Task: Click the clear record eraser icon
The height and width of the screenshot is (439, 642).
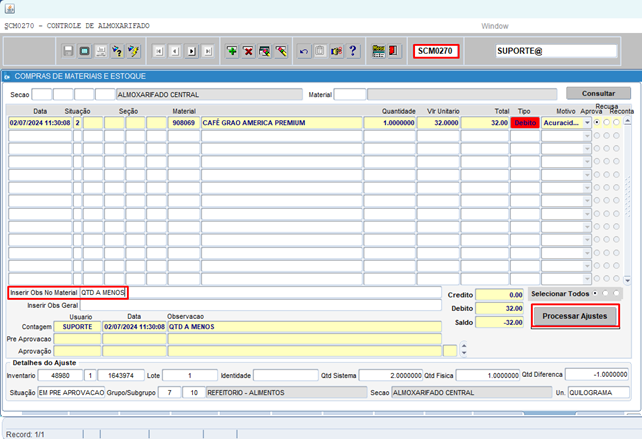Action: tap(264, 51)
